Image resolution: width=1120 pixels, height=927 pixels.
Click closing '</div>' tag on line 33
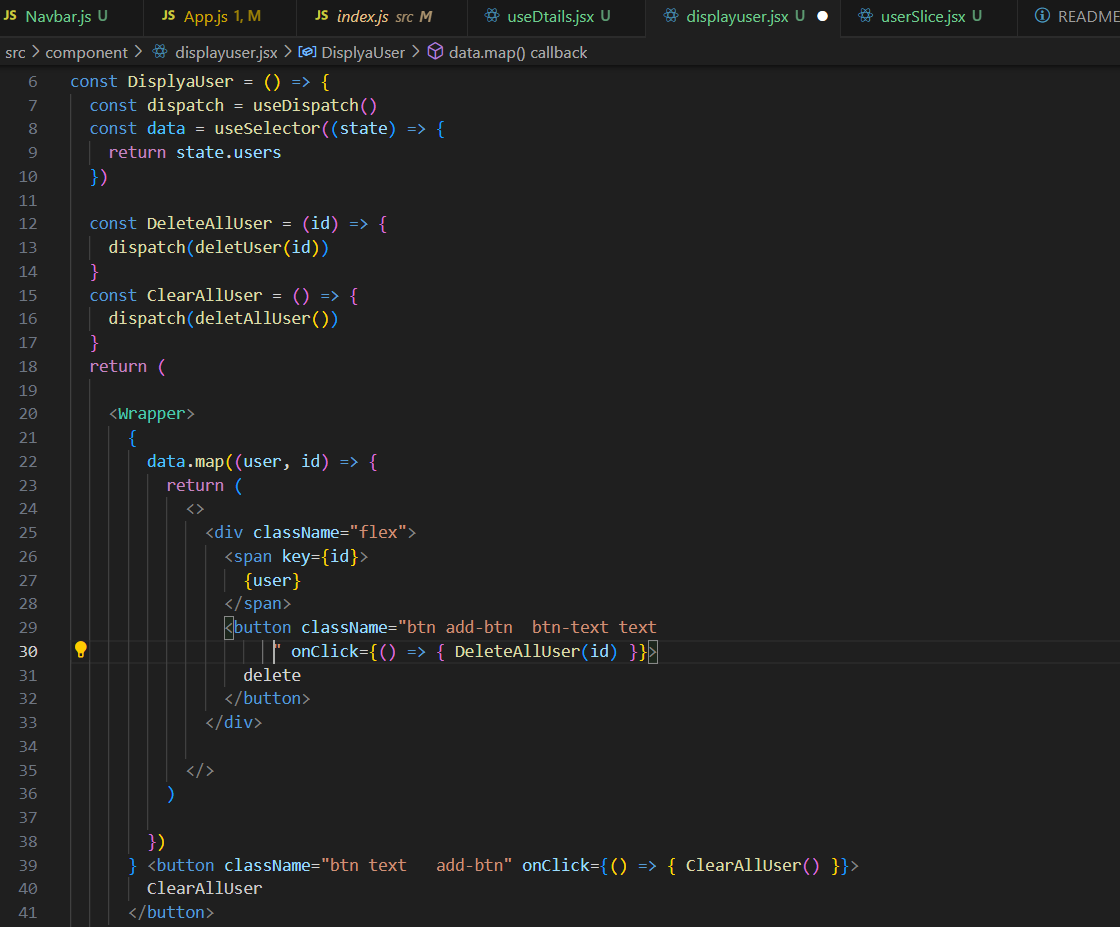point(234,722)
